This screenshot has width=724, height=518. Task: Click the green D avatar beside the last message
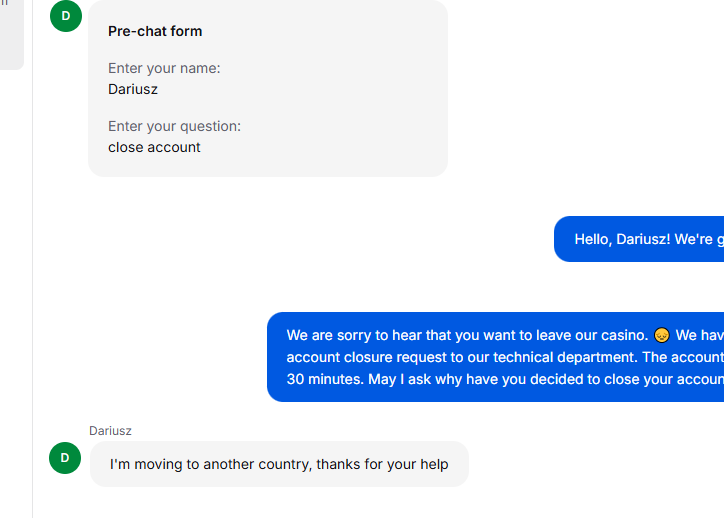(65, 458)
